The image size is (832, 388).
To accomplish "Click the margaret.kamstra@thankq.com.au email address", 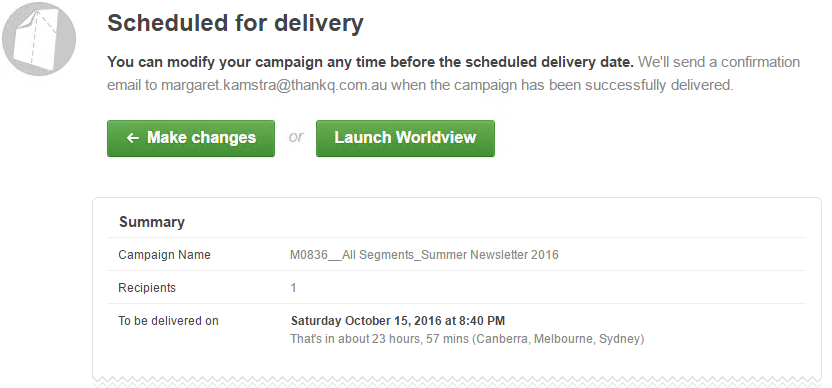I will click(274, 85).
